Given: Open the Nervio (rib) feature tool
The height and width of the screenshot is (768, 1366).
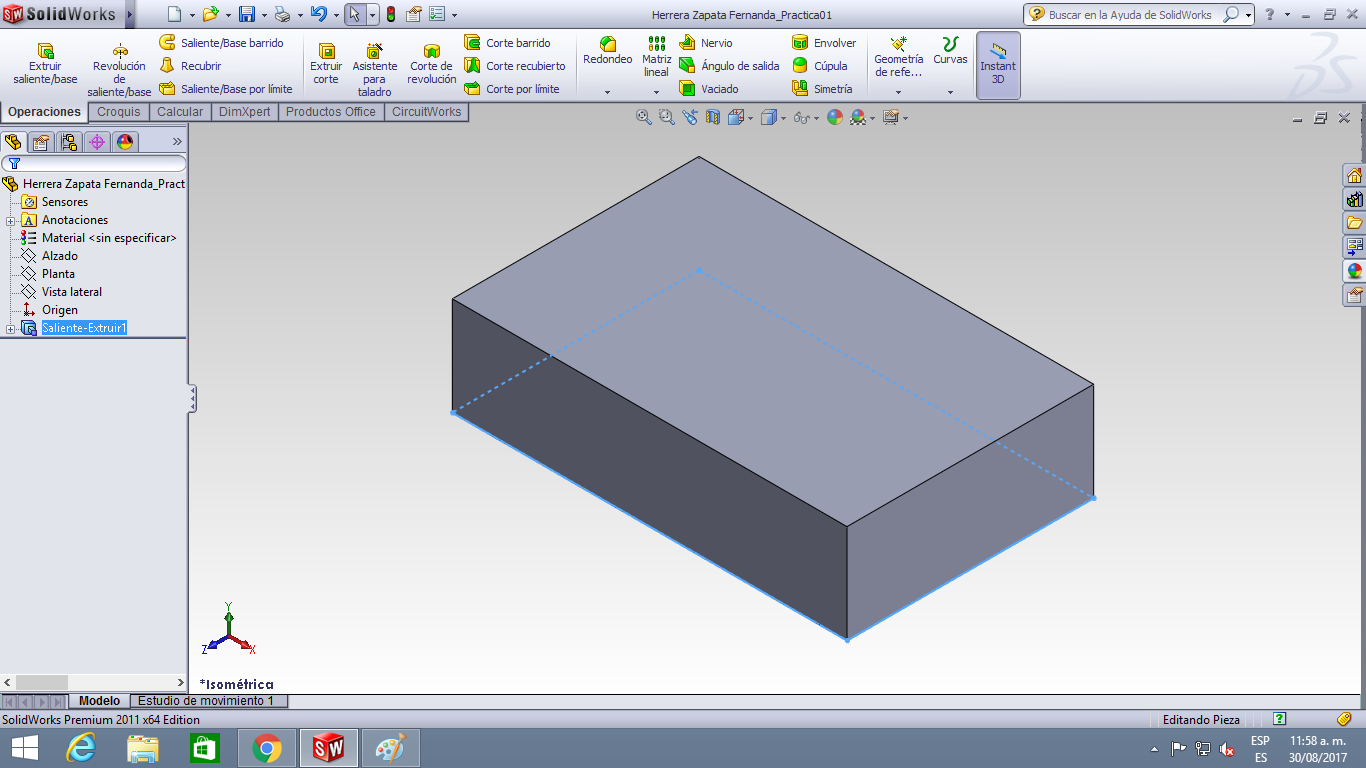Looking at the screenshot, I should [x=716, y=43].
